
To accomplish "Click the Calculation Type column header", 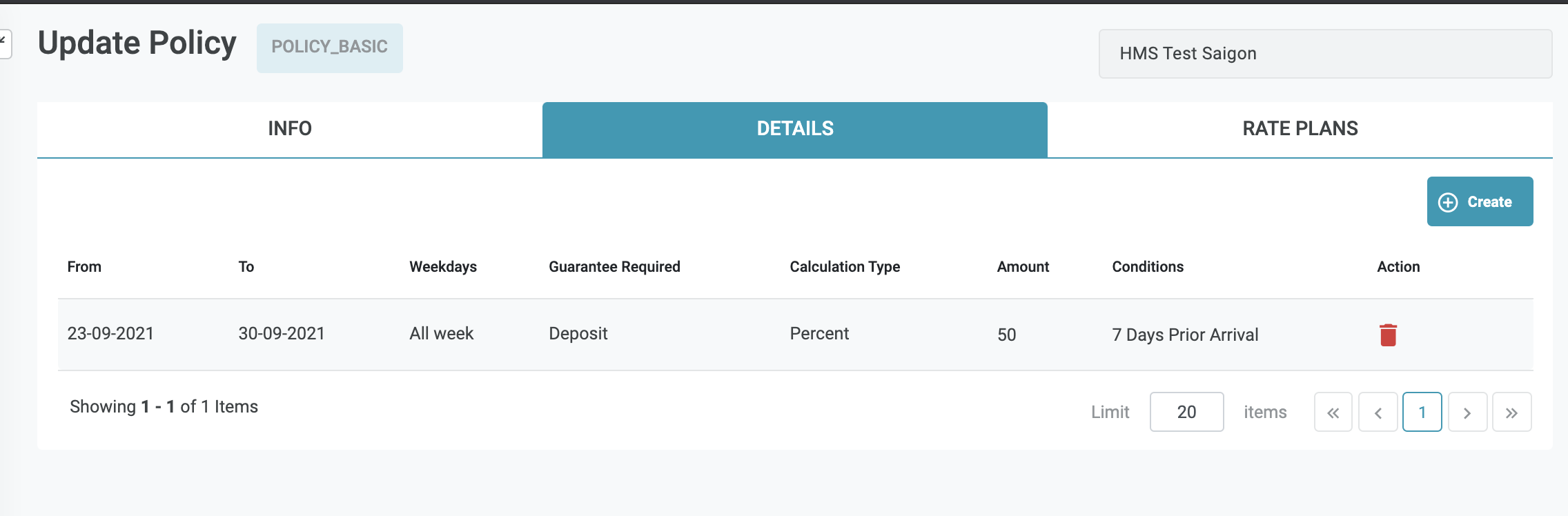I will pyautogui.click(x=845, y=267).
